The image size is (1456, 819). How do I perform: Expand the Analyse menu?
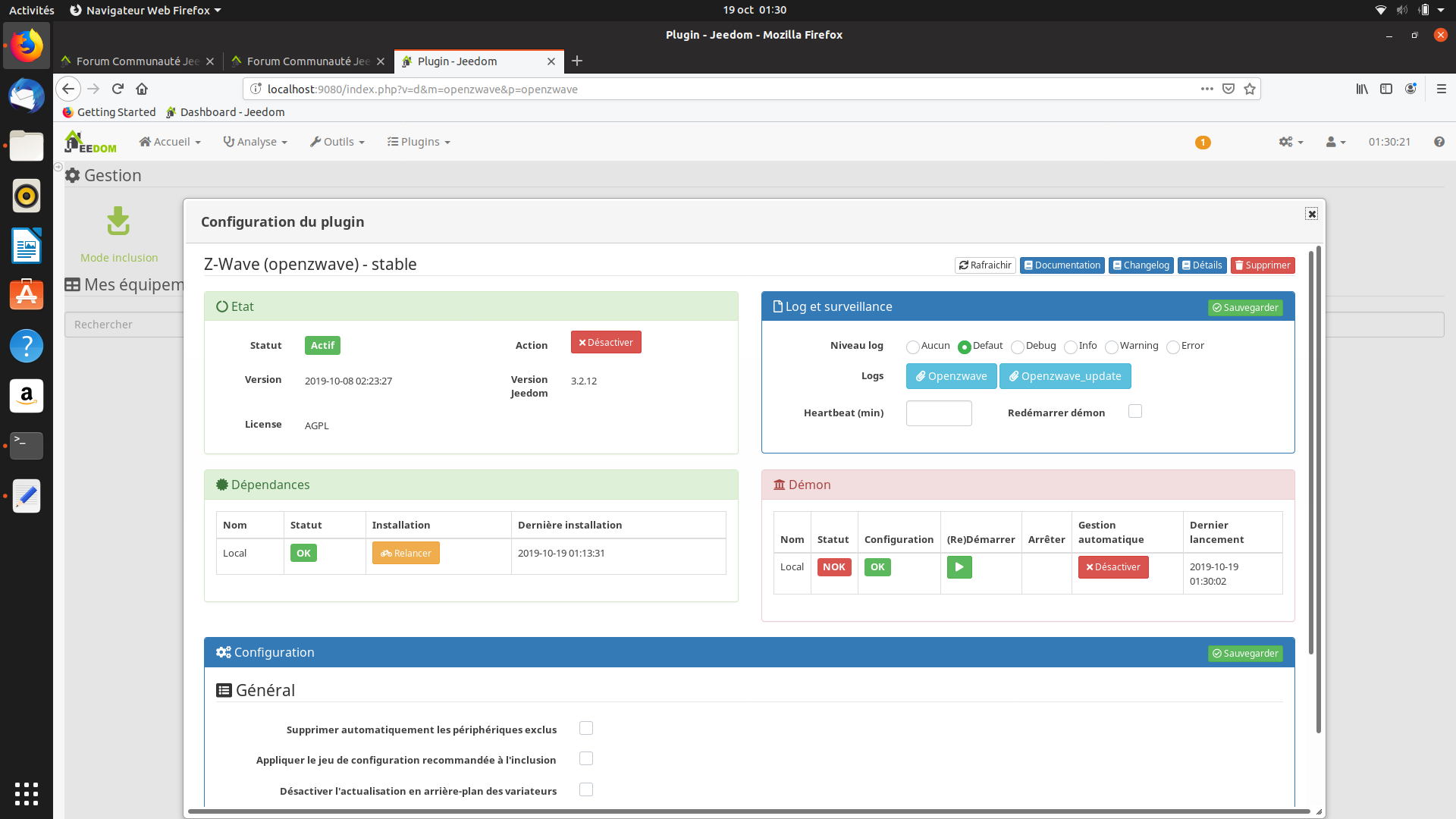tap(256, 142)
